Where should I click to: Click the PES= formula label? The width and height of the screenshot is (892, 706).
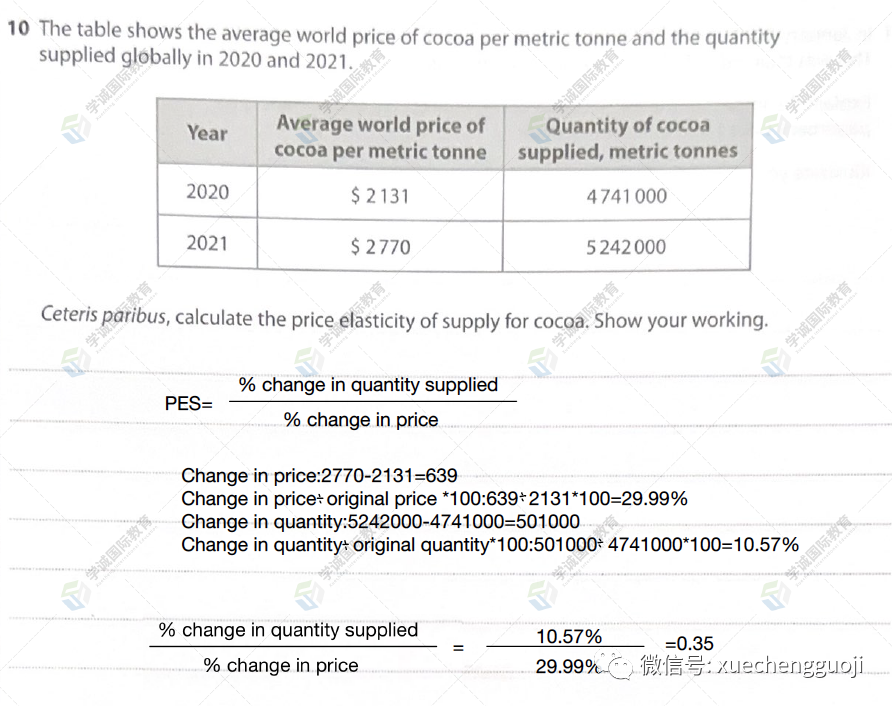pyautogui.click(x=188, y=403)
